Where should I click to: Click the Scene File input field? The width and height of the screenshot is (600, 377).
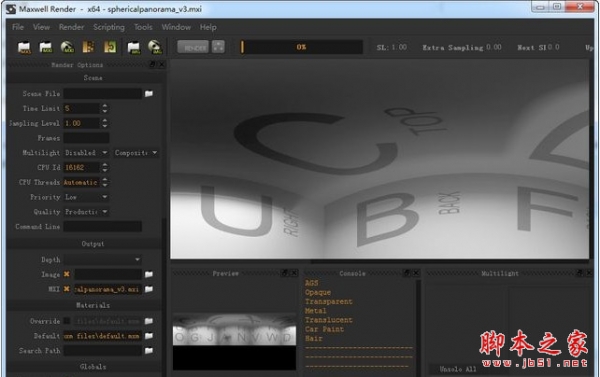click(103, 93)
